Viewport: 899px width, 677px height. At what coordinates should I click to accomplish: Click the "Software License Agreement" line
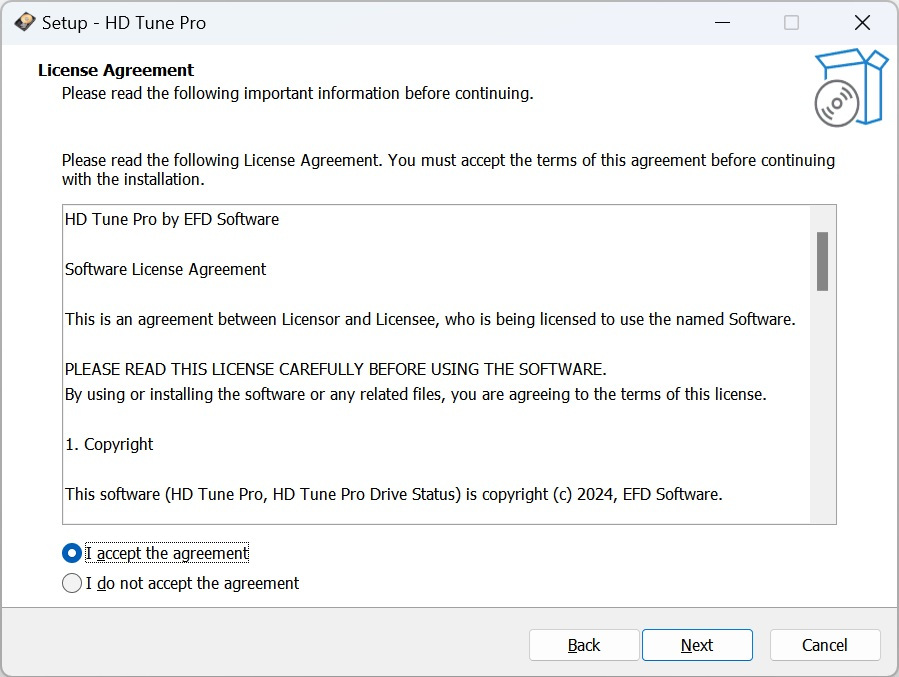(x=166, y=269)
